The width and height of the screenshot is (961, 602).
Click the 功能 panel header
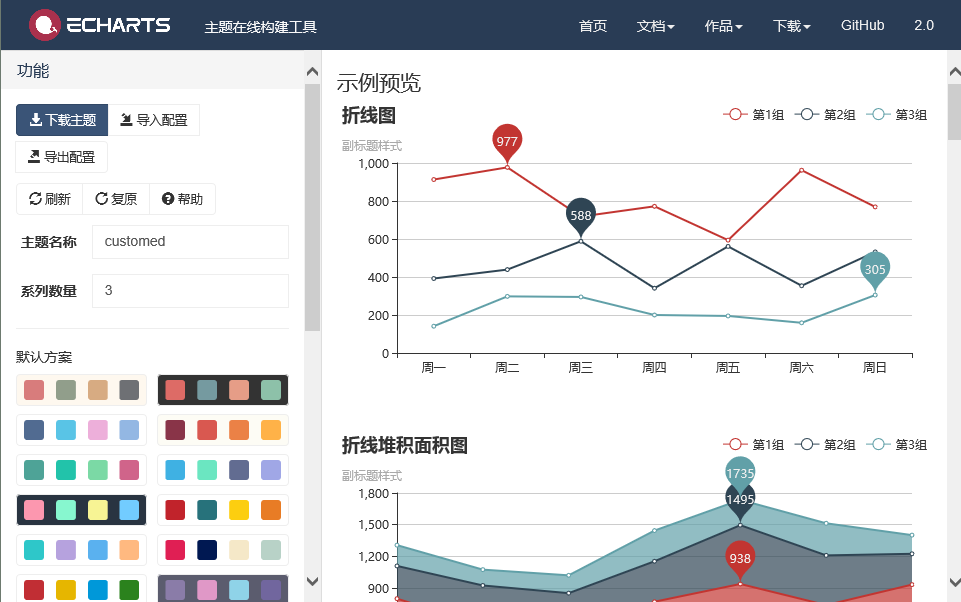(33, 70)
